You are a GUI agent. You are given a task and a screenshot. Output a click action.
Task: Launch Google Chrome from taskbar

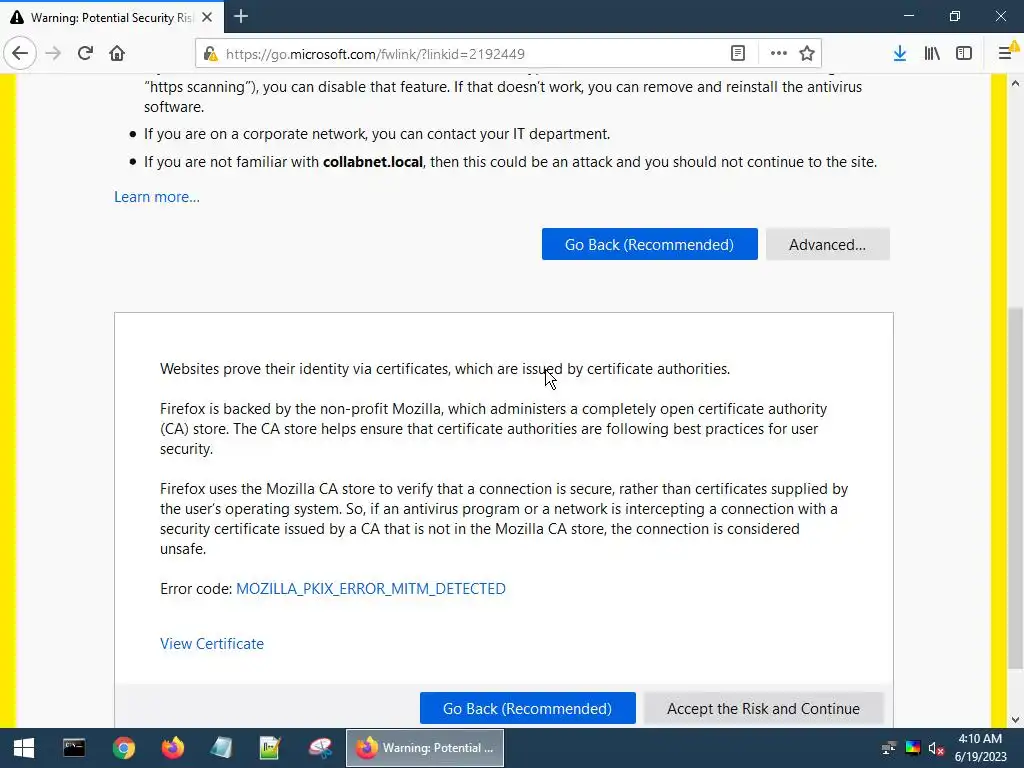tap(123, 748)
